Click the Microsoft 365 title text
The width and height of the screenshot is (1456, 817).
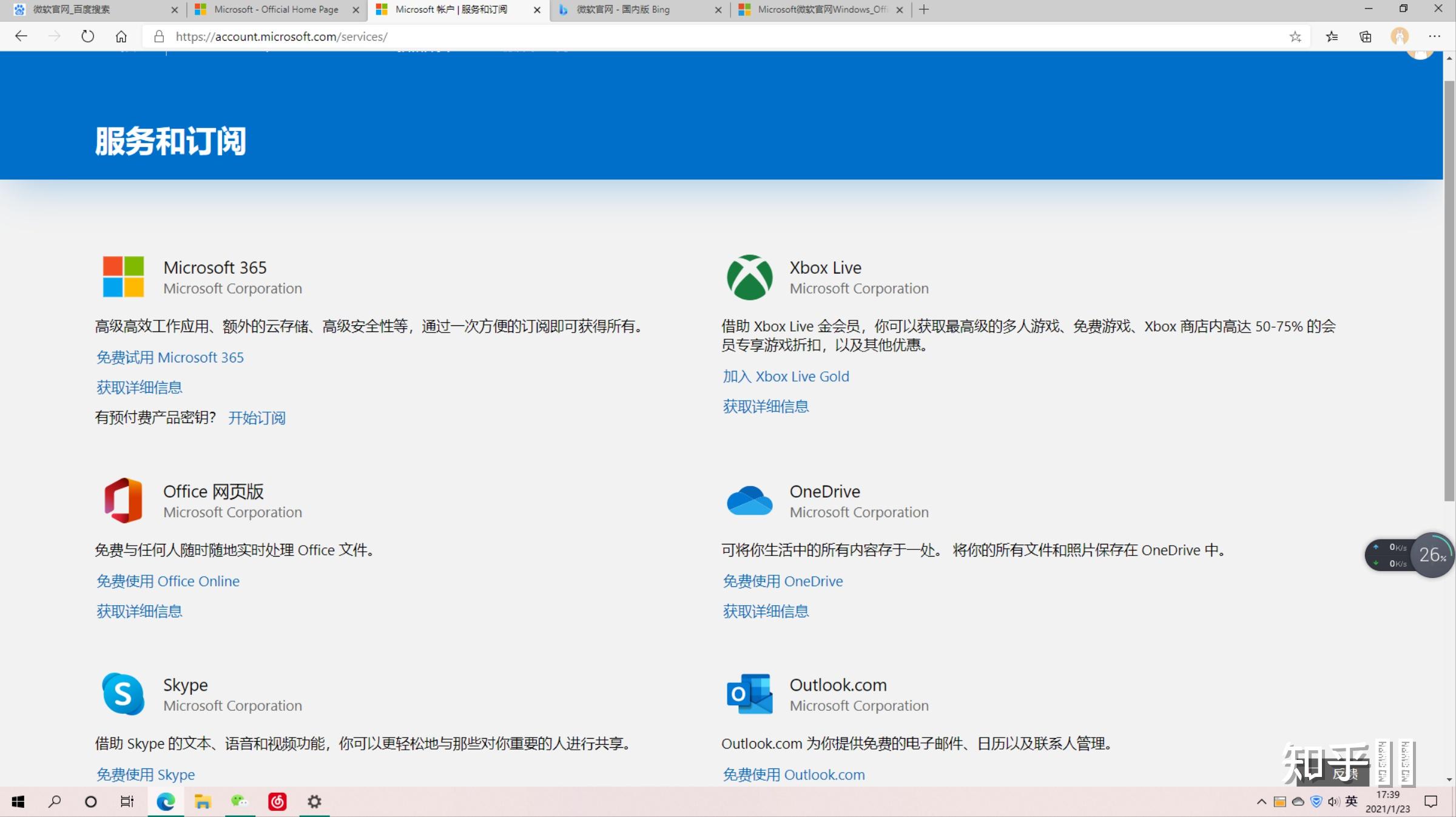pos(215,268)
